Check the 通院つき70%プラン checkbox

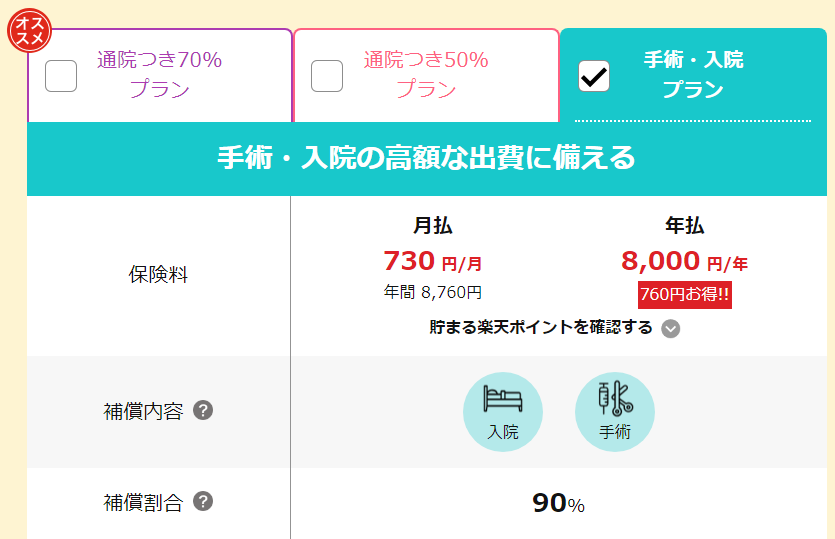point(61,76)
